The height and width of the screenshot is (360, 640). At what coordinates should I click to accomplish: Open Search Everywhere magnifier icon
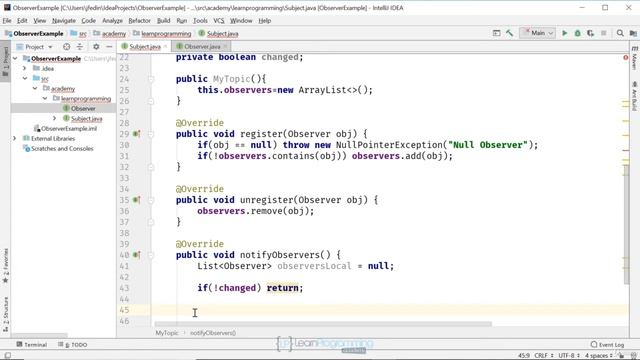click(620, 33)
